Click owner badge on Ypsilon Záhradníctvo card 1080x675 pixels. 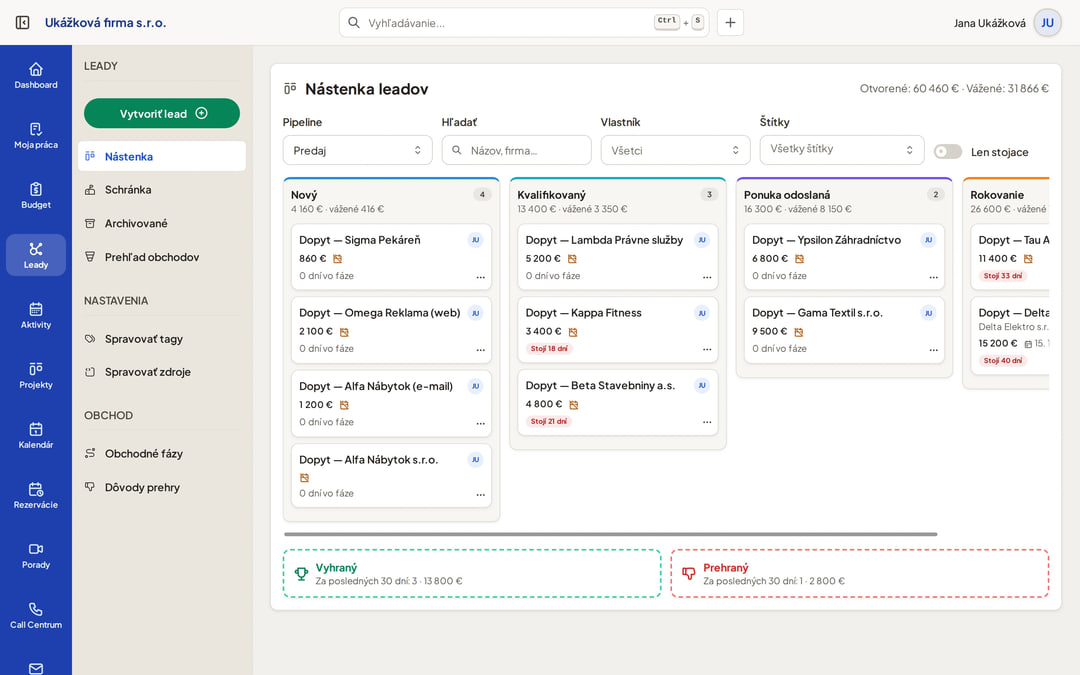928,240
